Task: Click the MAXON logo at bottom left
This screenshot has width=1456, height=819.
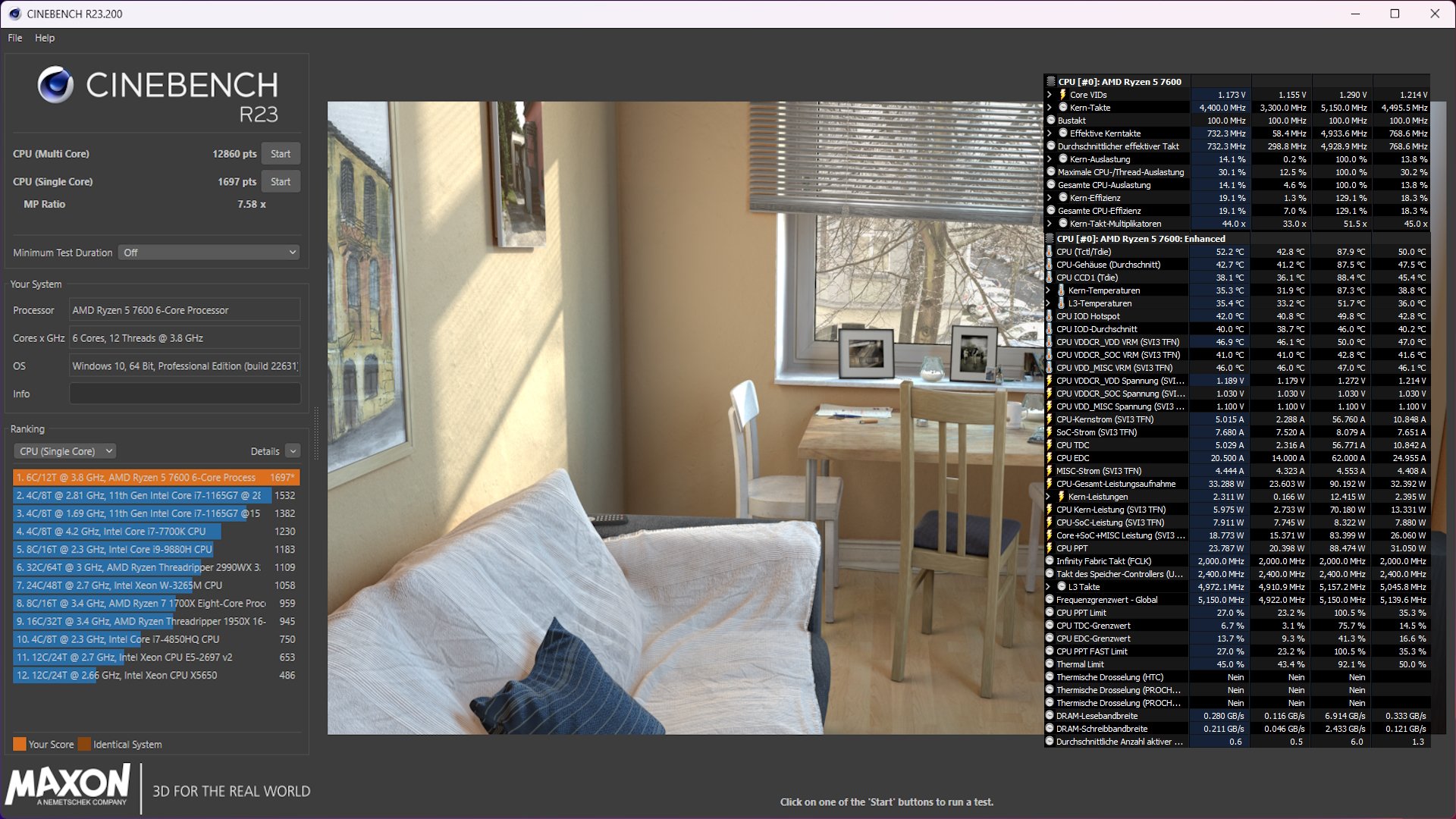Action: point(68,786)
